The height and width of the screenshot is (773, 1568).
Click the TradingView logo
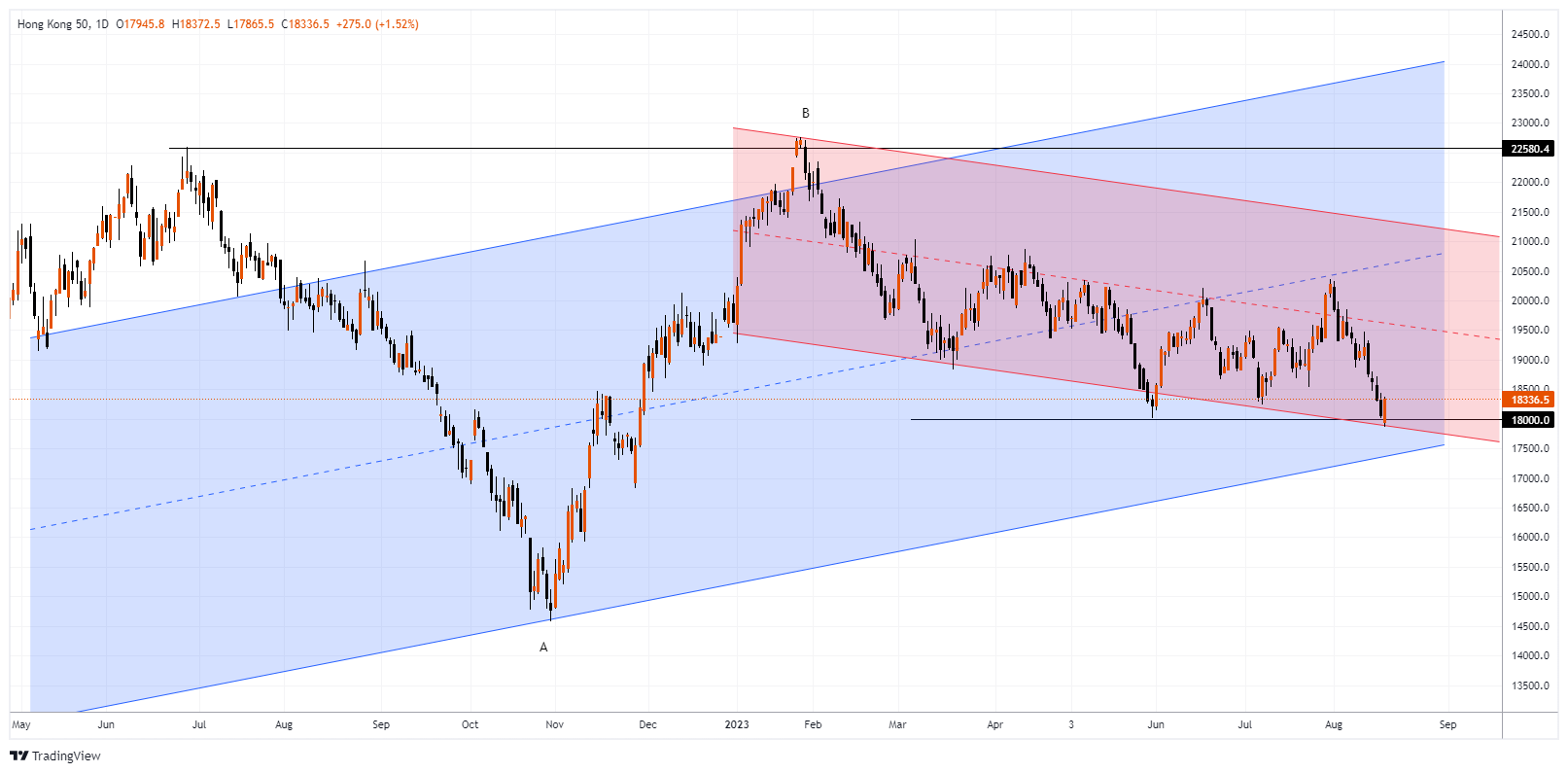point(55,755)
